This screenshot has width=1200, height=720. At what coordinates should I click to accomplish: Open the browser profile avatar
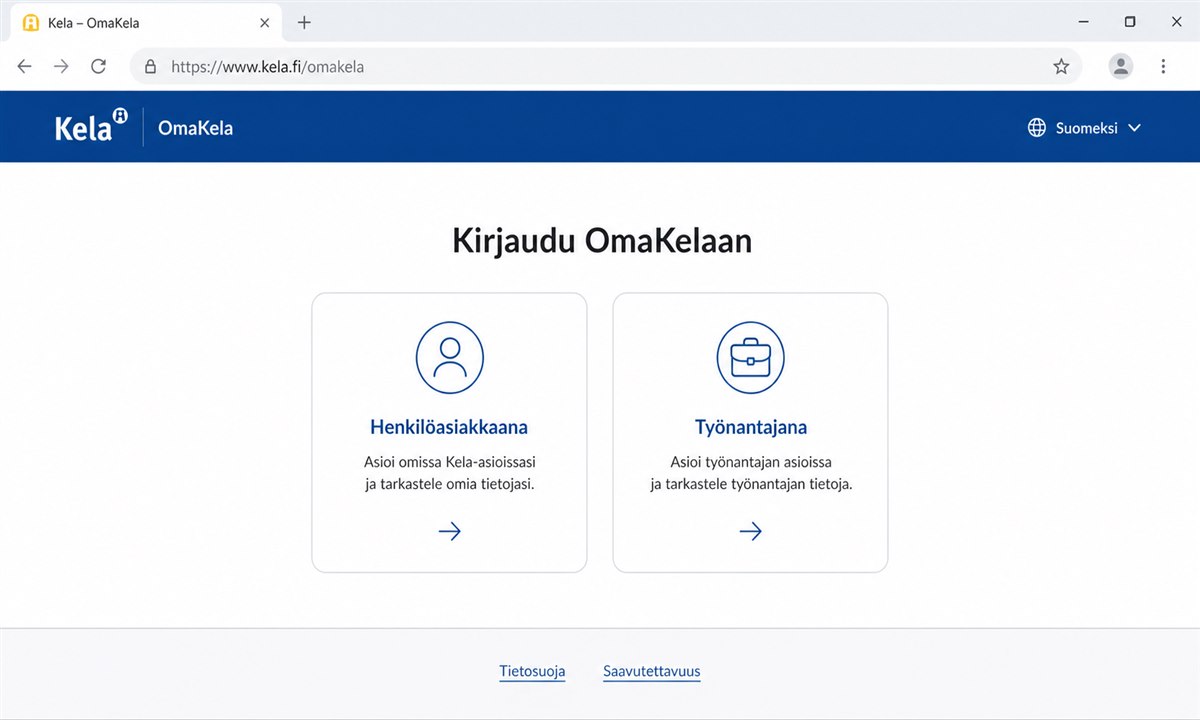[x=1121, y=66]
